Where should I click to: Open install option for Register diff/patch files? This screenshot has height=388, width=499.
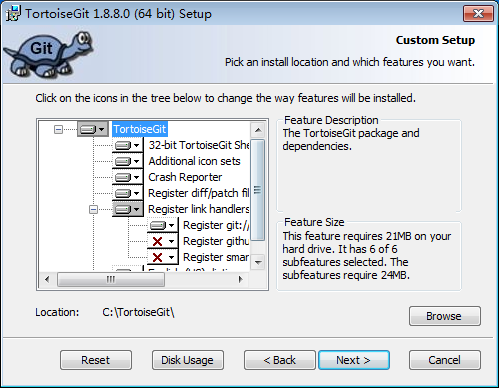[x=127, y=193]
